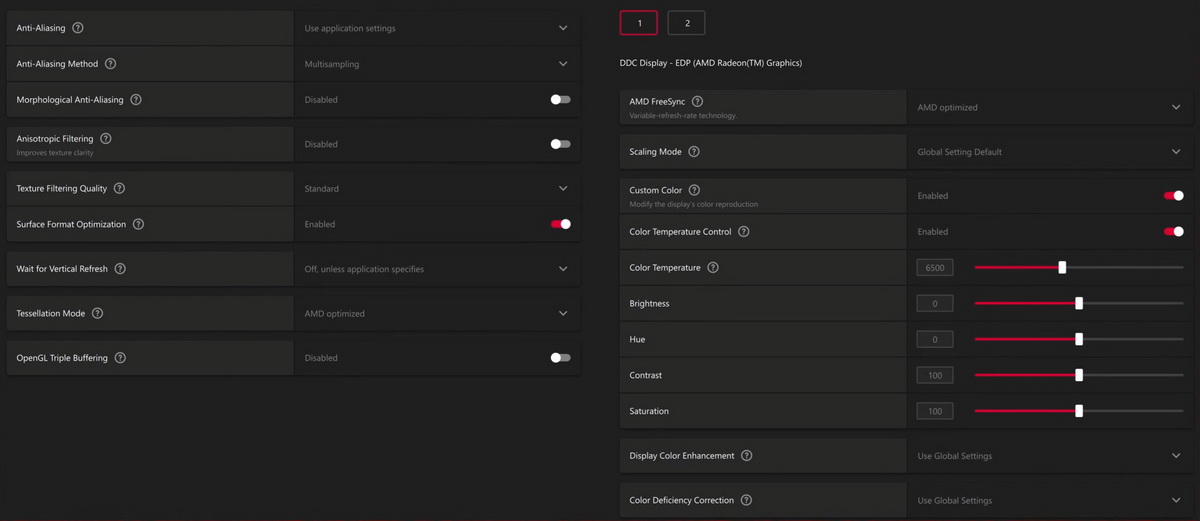Viewport: 1200px width, 521px height.
Task: Click the Color Temperature value field
Action: tap(935, 268)
